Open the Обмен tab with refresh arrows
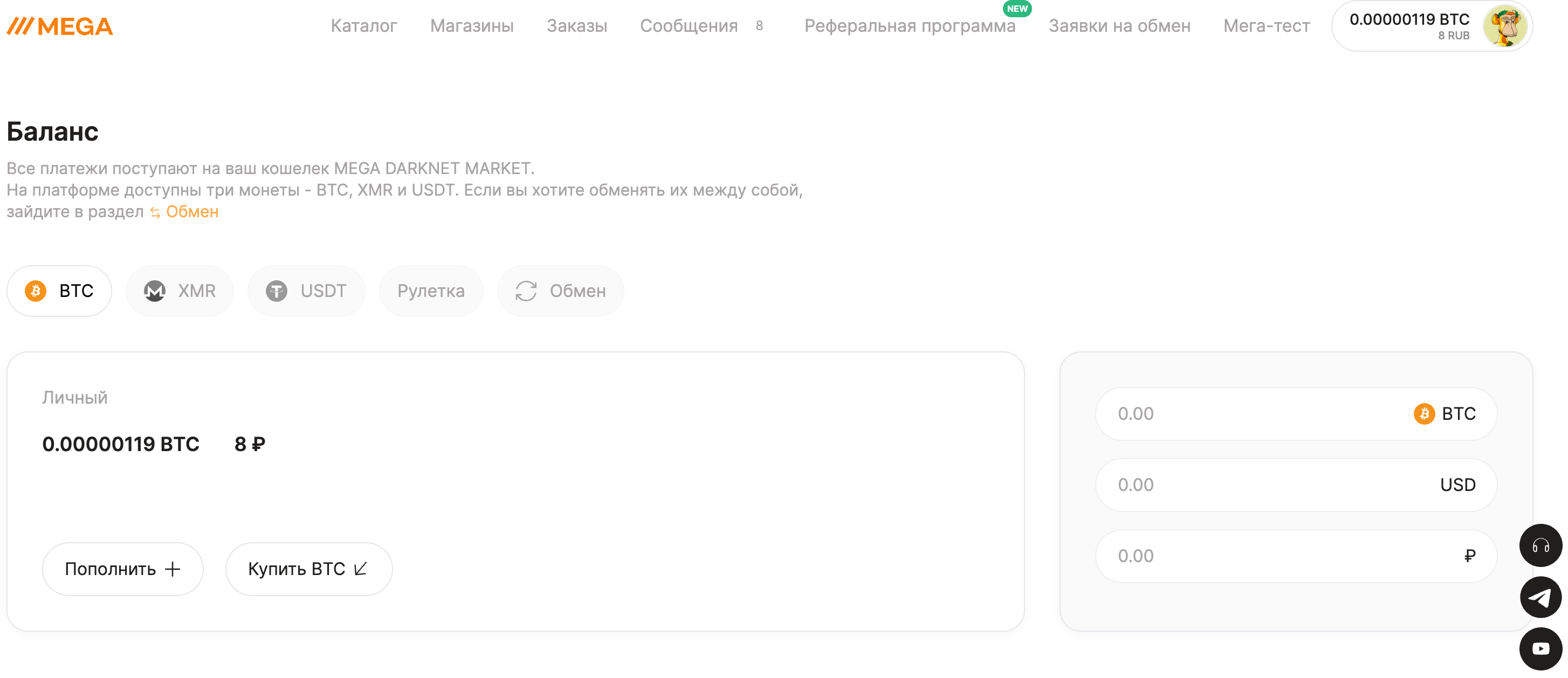 click(560, 291)
